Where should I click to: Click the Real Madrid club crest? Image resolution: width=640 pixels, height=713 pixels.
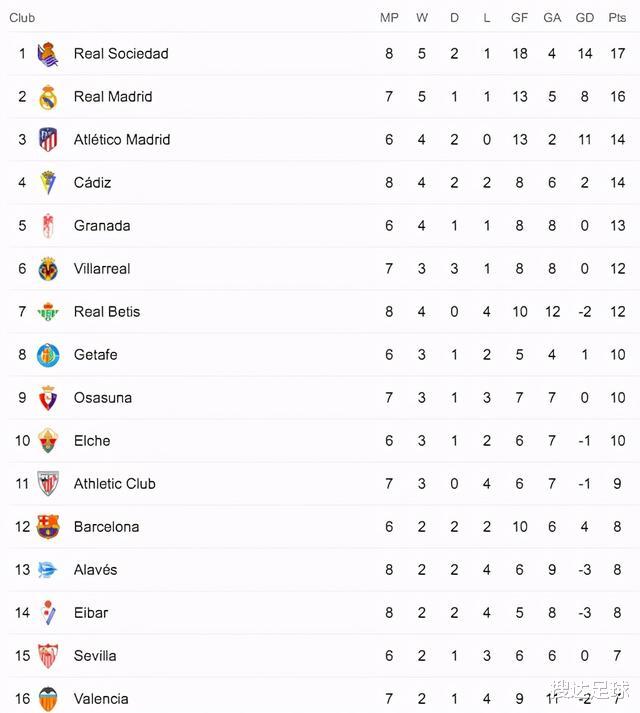point(48,97)
